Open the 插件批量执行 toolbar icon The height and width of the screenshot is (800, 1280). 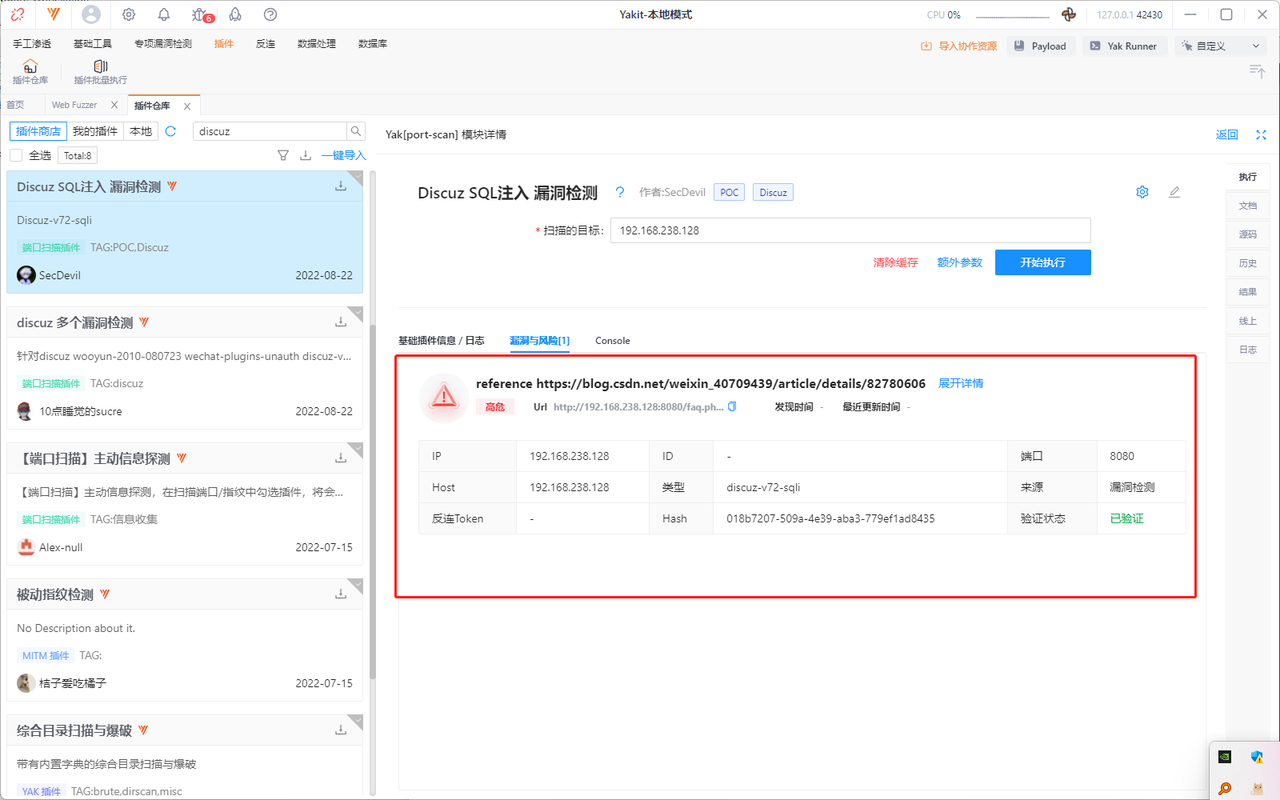tap(100, 72)
